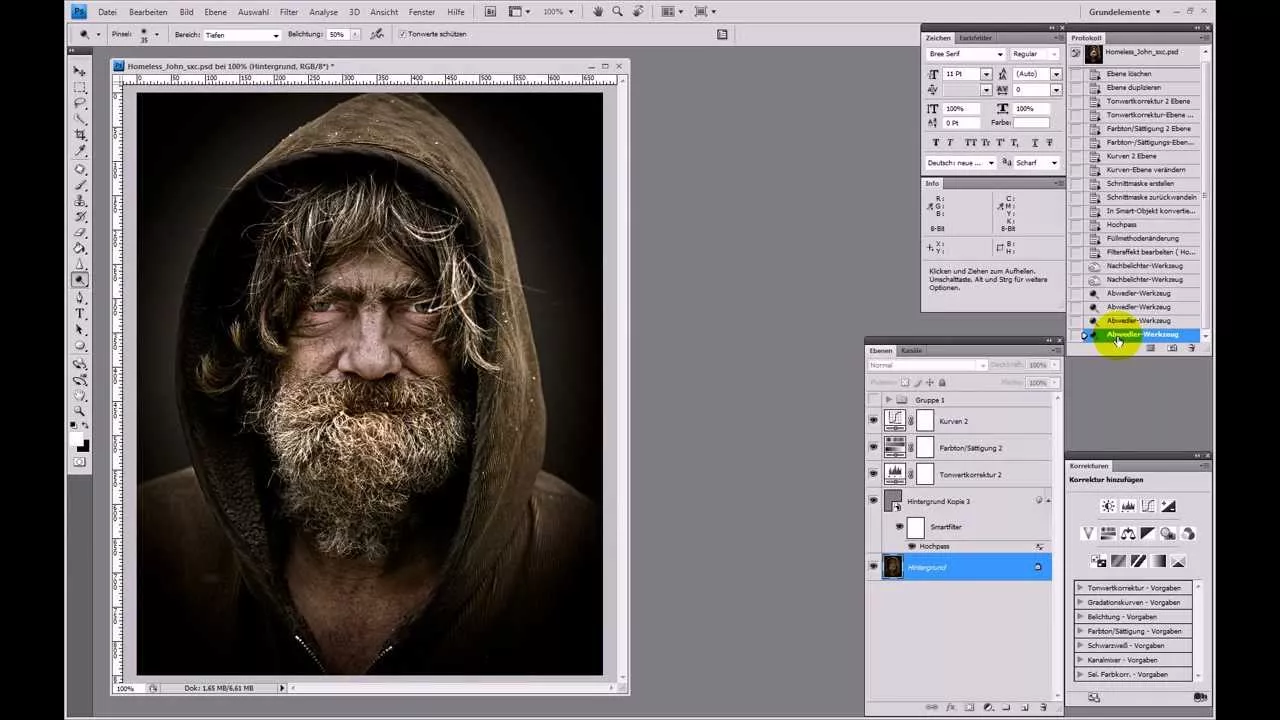Select the Type tool
Image resolution: width=1280 pixels, height=720 pixels.
point(80,313)
